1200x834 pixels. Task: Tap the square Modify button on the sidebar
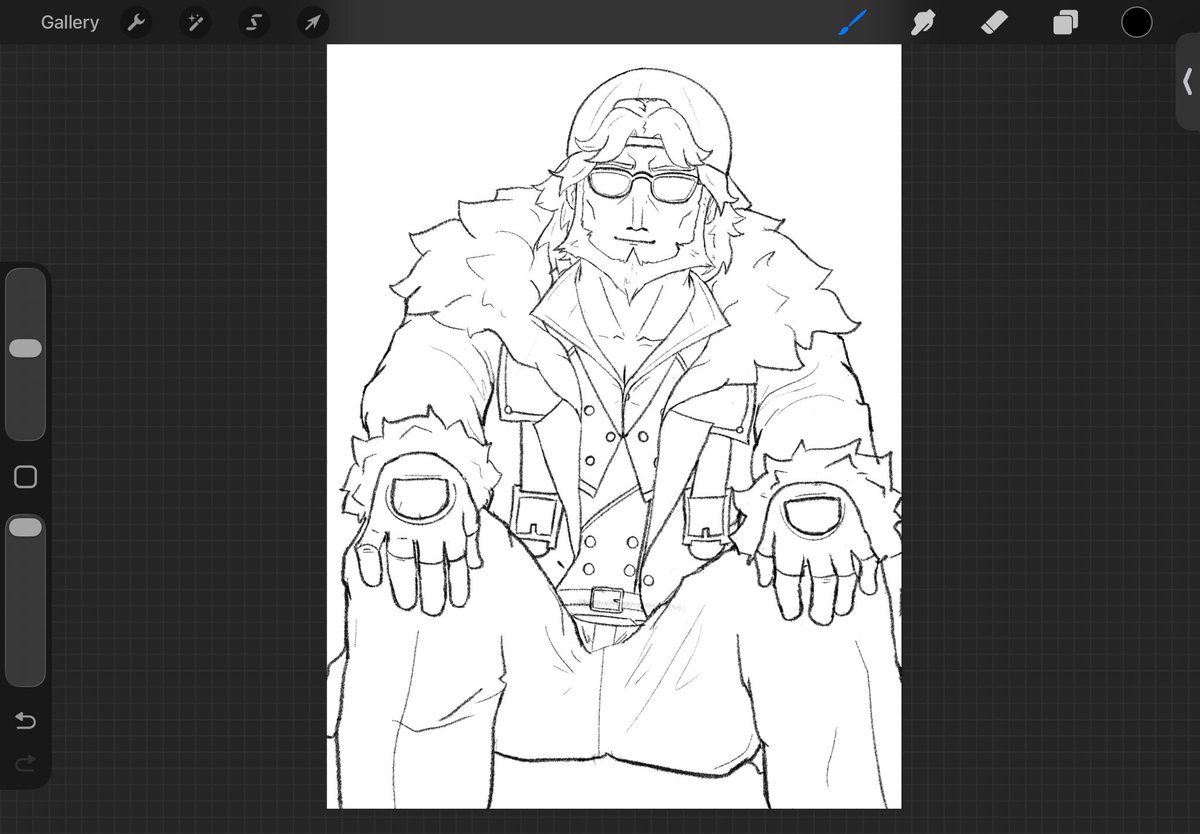pyautogui.click(x=25, y=477)
